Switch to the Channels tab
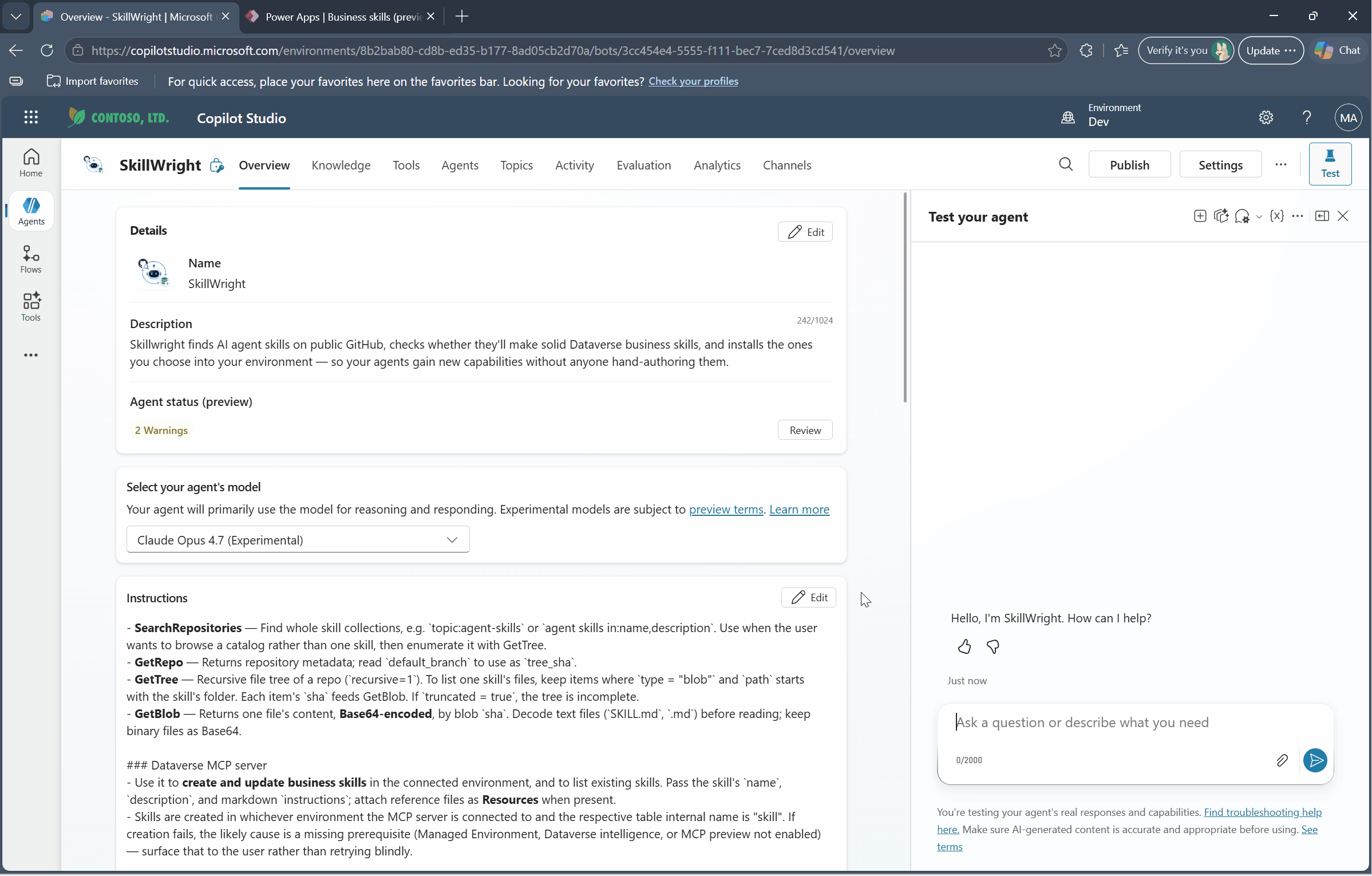Viewport: 1372px width, 876px height. click(786, 165)
